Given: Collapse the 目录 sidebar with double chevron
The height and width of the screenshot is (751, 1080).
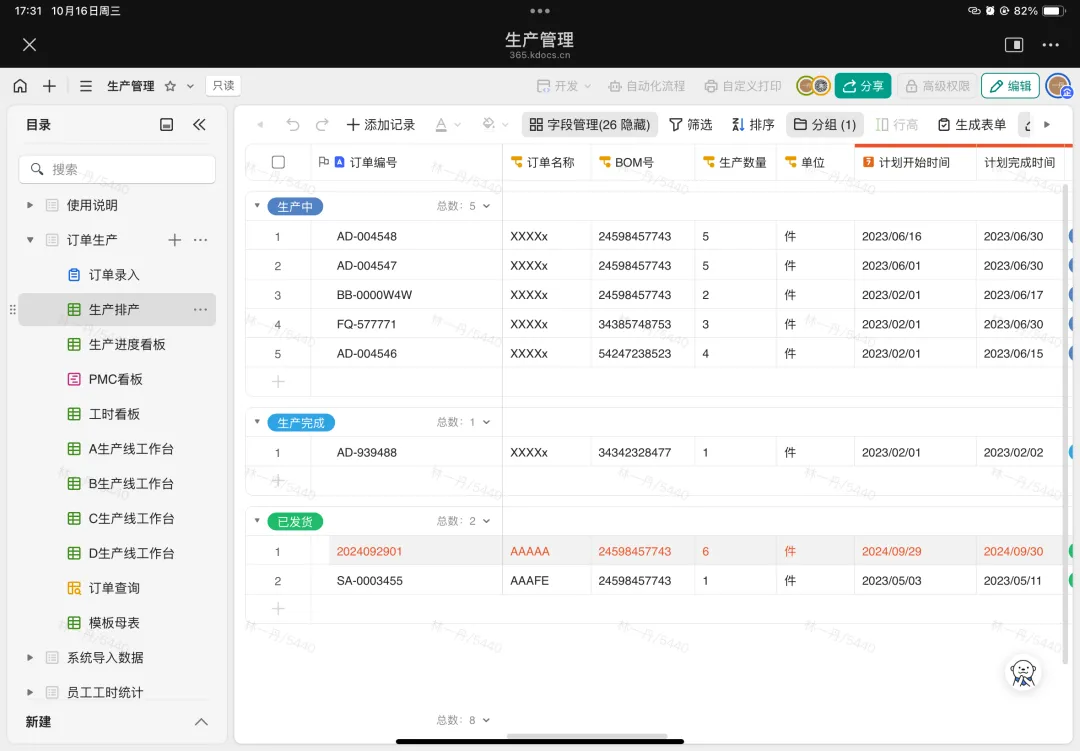Looking at the screenshot, I should tap(199, 125).
